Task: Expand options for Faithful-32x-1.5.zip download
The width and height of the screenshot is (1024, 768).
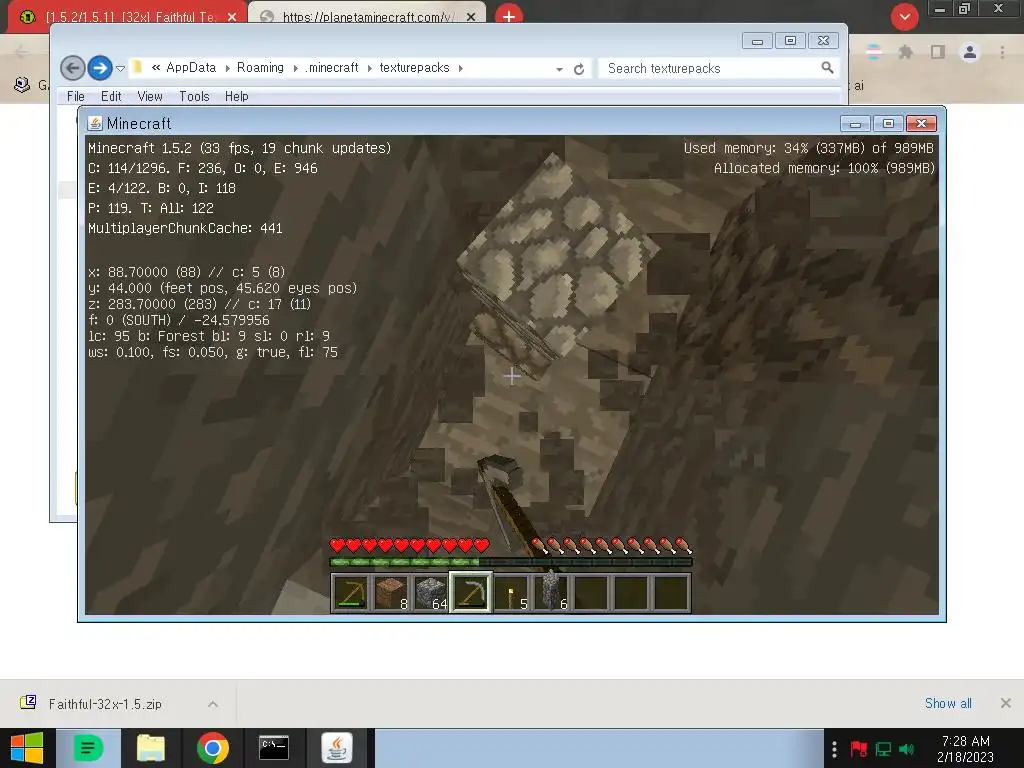Action: coord(213,704)
